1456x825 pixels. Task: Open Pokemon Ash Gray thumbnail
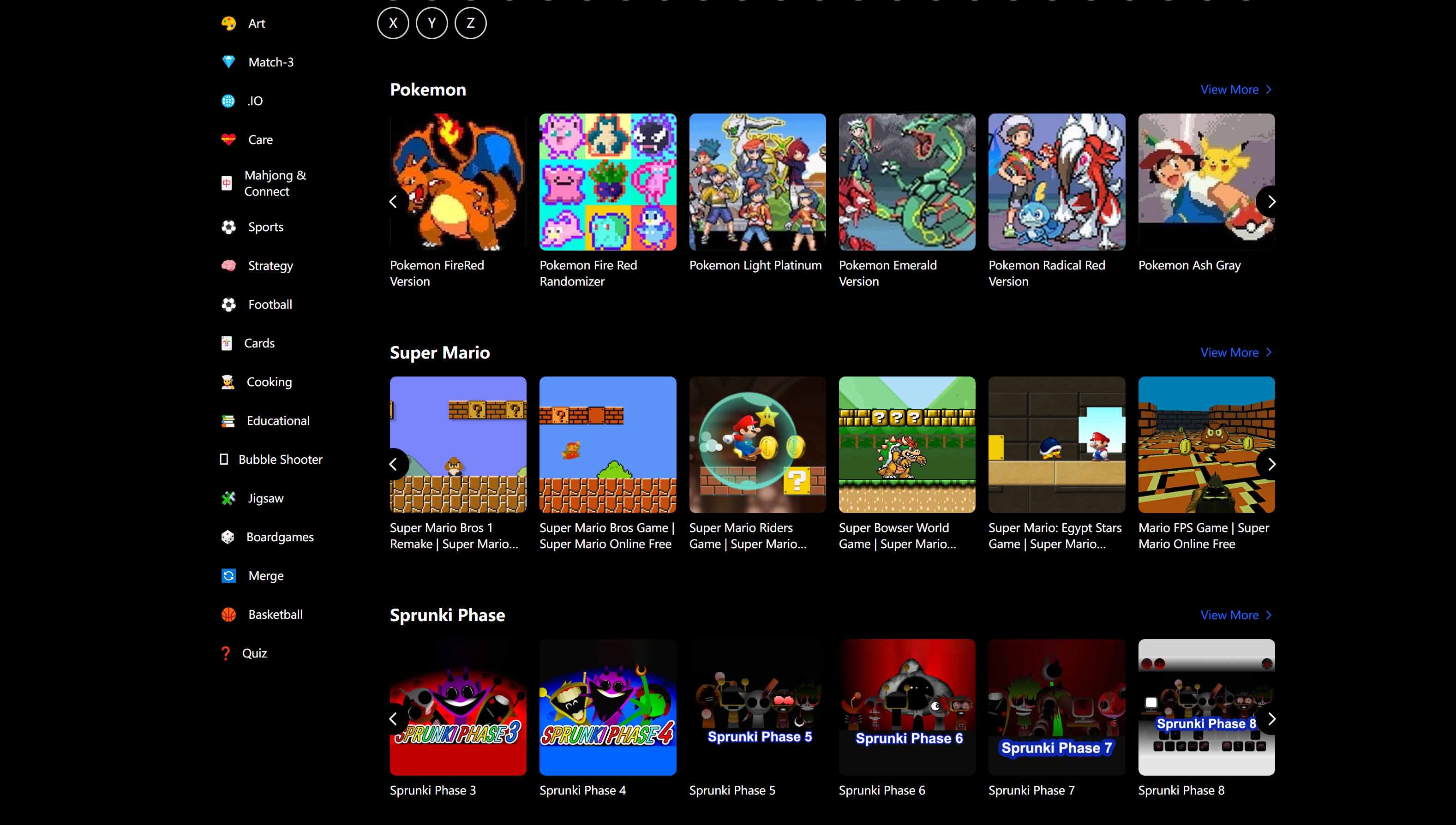click(x=1207, y=182)
